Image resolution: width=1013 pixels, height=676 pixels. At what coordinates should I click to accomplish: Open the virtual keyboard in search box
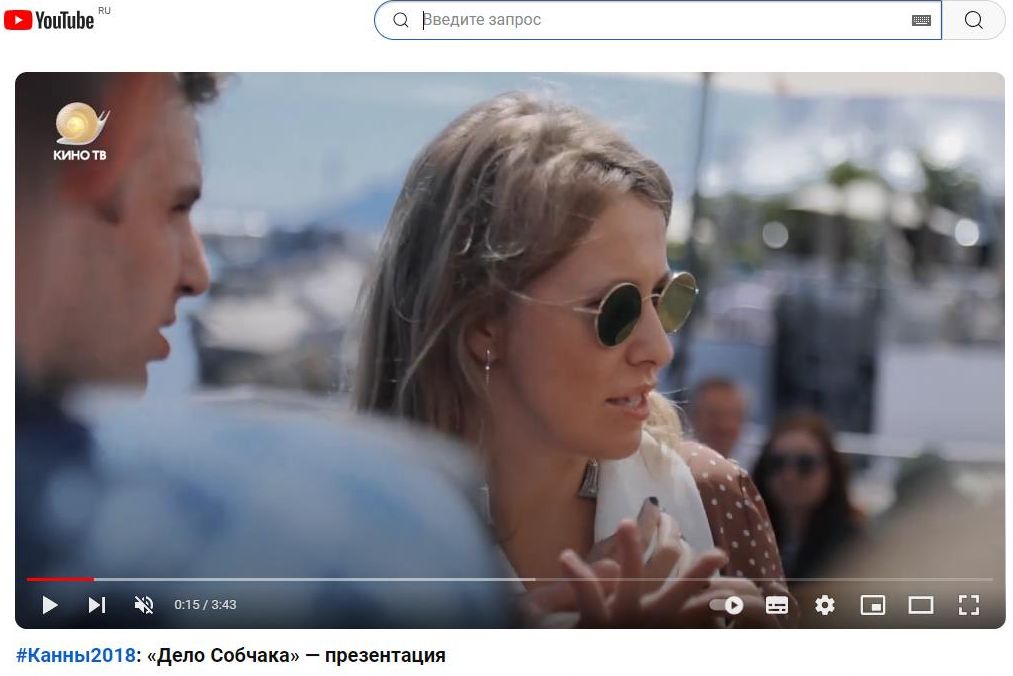[921, 20]
